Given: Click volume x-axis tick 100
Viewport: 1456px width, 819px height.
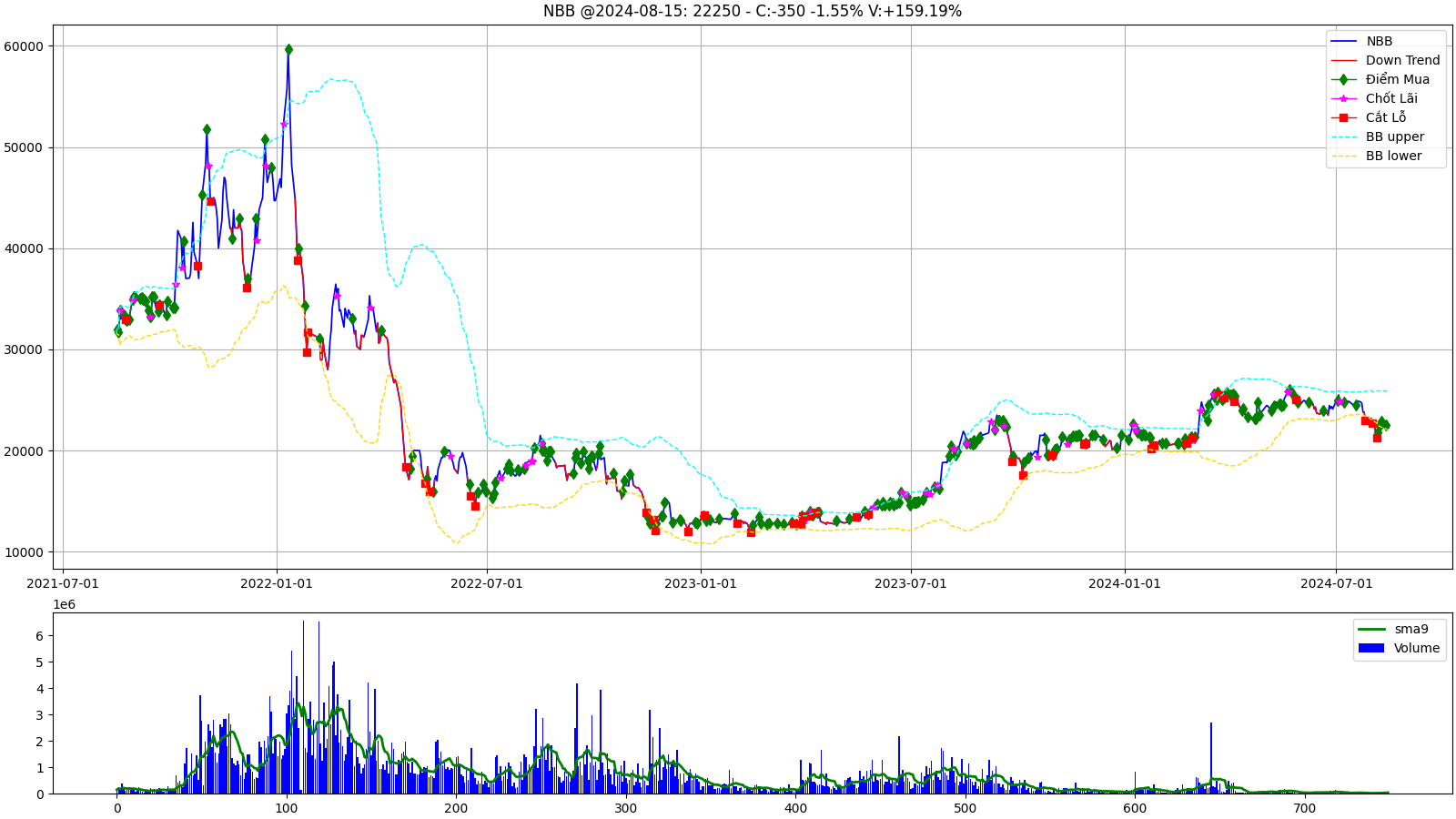Looking at the screenshot, I should (x=287, y=808).
